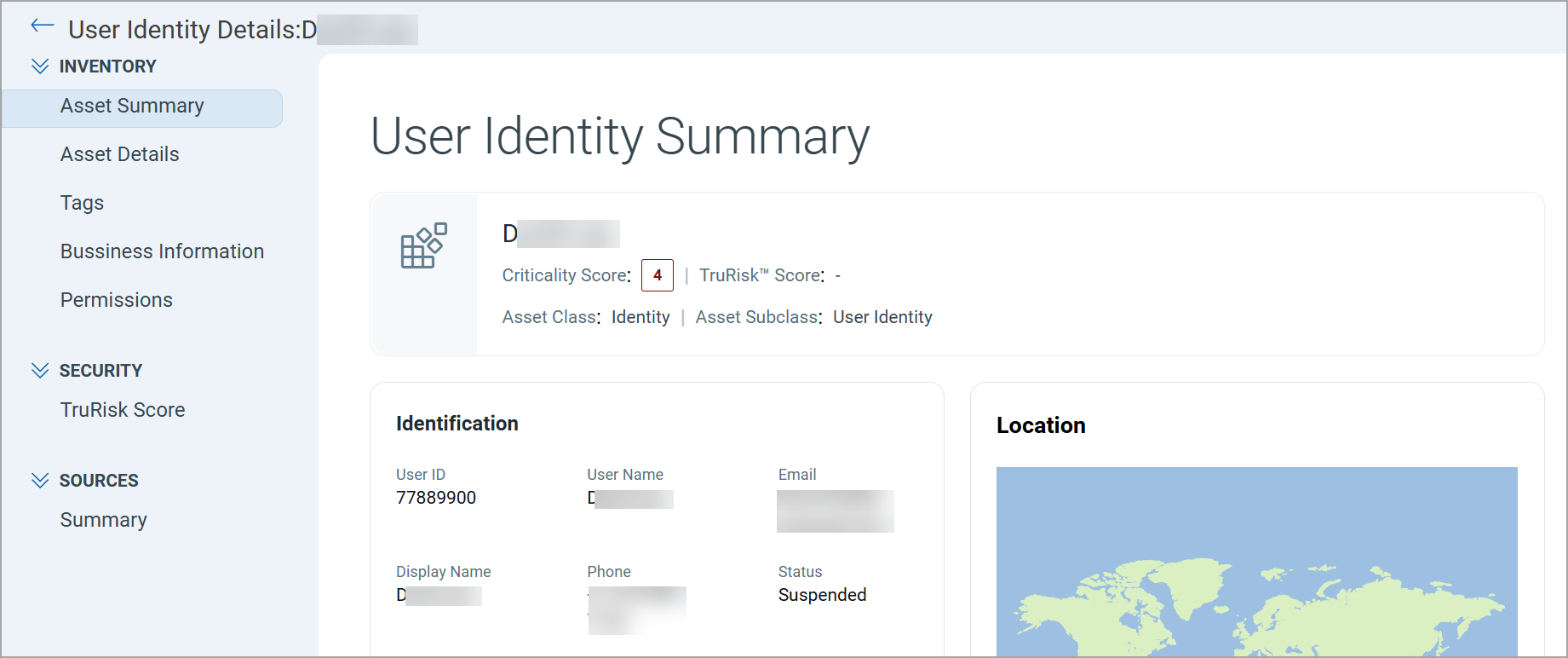The image size is (1568, 658).
Task: Collapse the SECURITY section chevron
Action: point(40,371)
